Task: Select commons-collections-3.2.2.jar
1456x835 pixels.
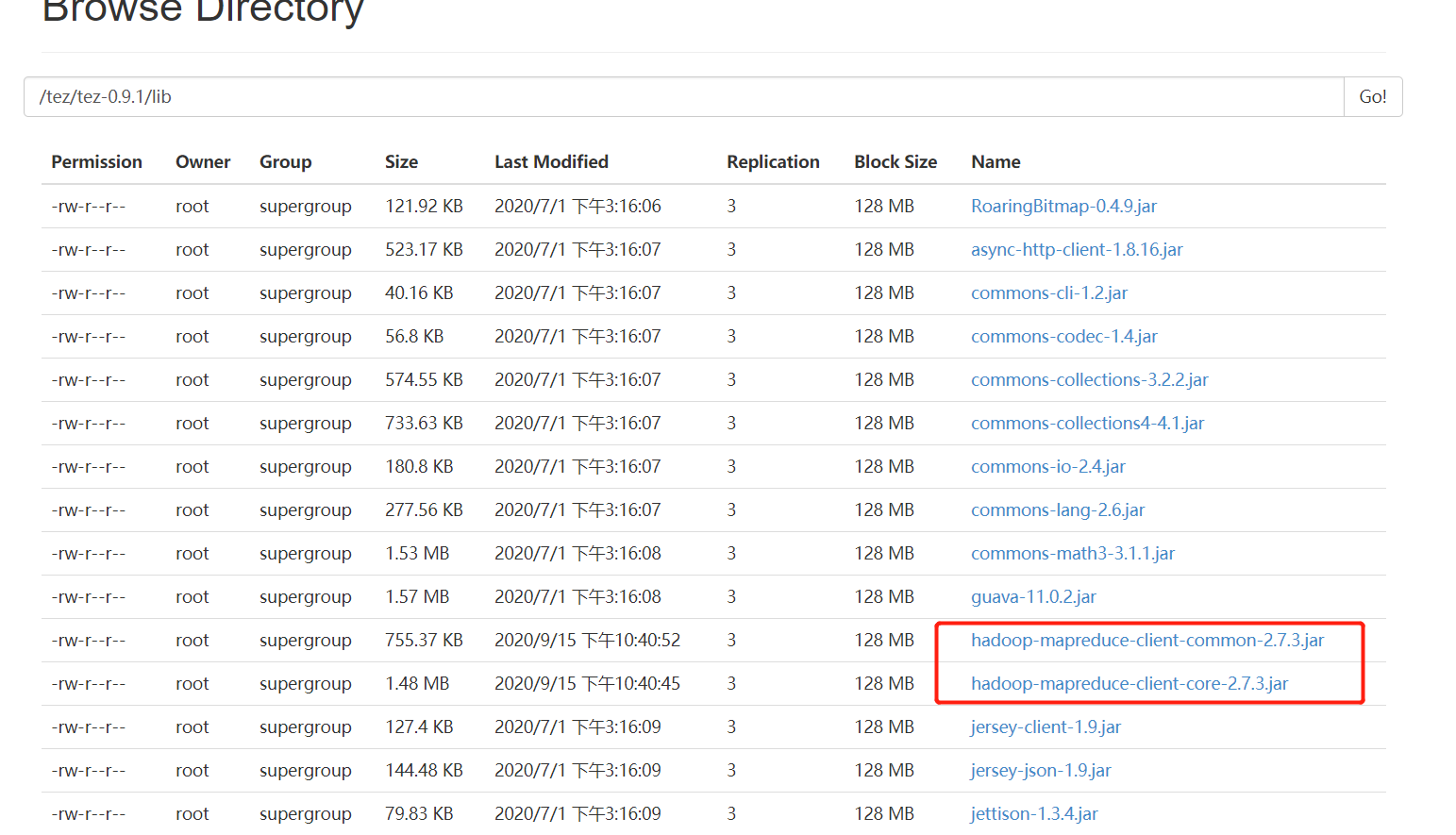Action: pos(1089,379)
